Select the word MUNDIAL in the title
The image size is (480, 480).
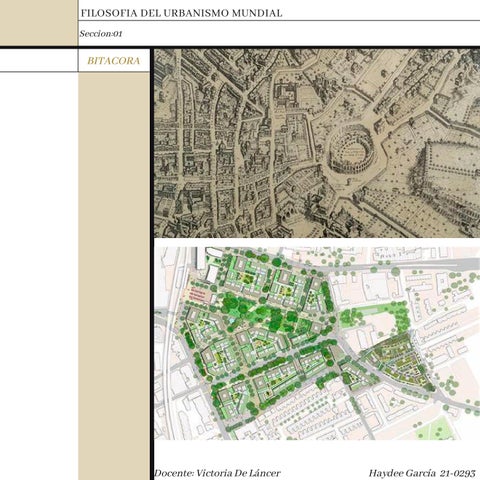(x=257, y=13)
